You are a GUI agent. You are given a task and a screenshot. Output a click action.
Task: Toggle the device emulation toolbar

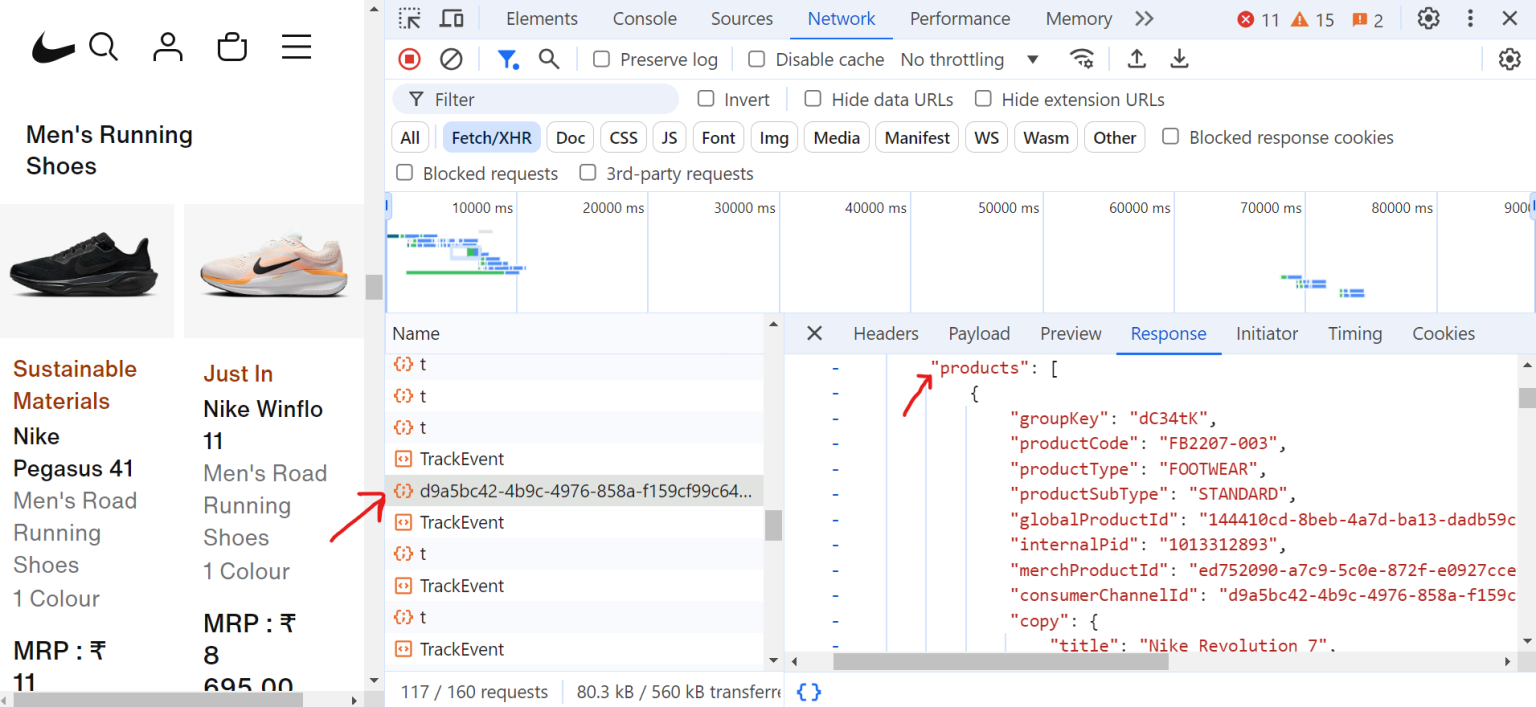coord(451,18)
